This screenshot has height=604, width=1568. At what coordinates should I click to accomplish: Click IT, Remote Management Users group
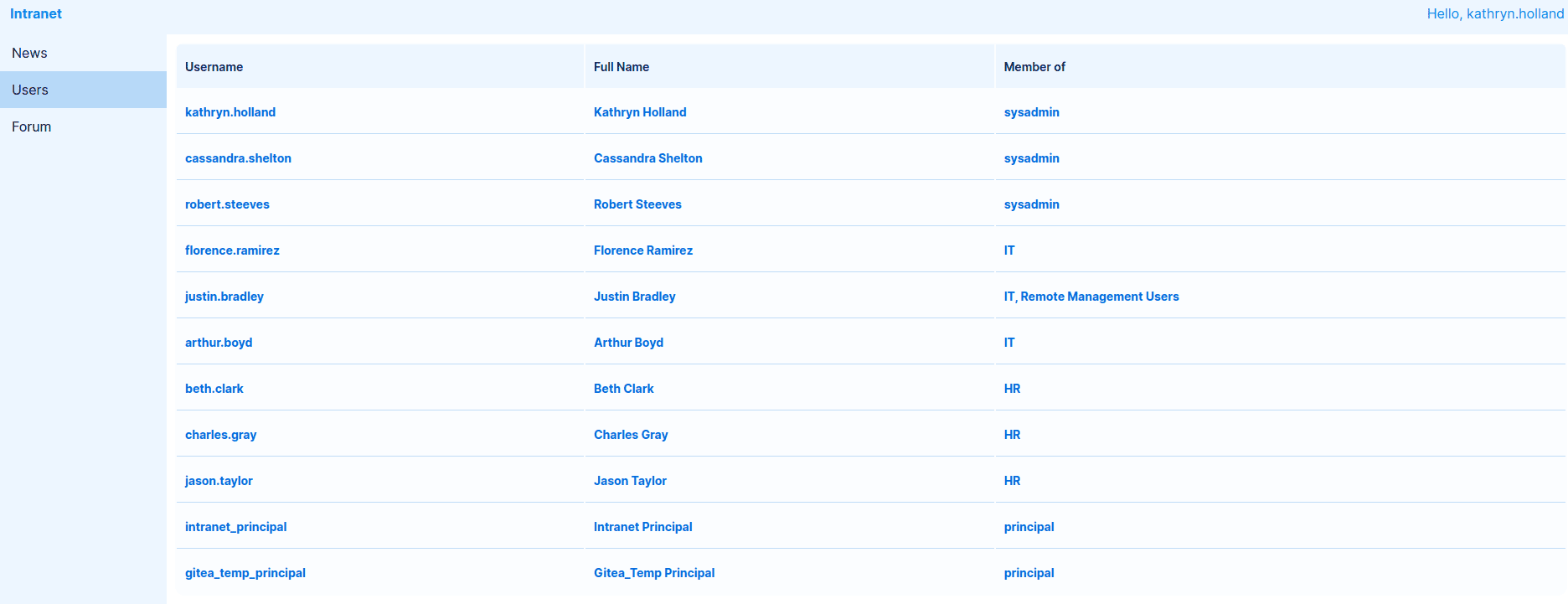tap(1091, 297)
